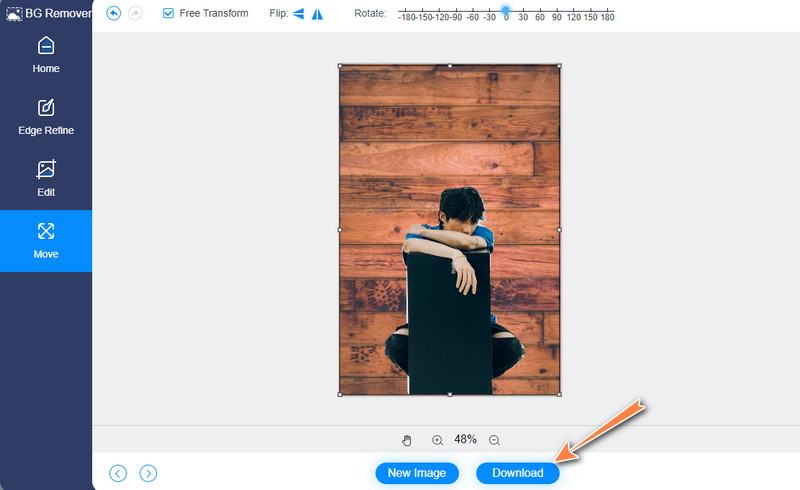Click the zoom out magnifier icon
Screen dimensions: 800x490
tap(494, 440)
